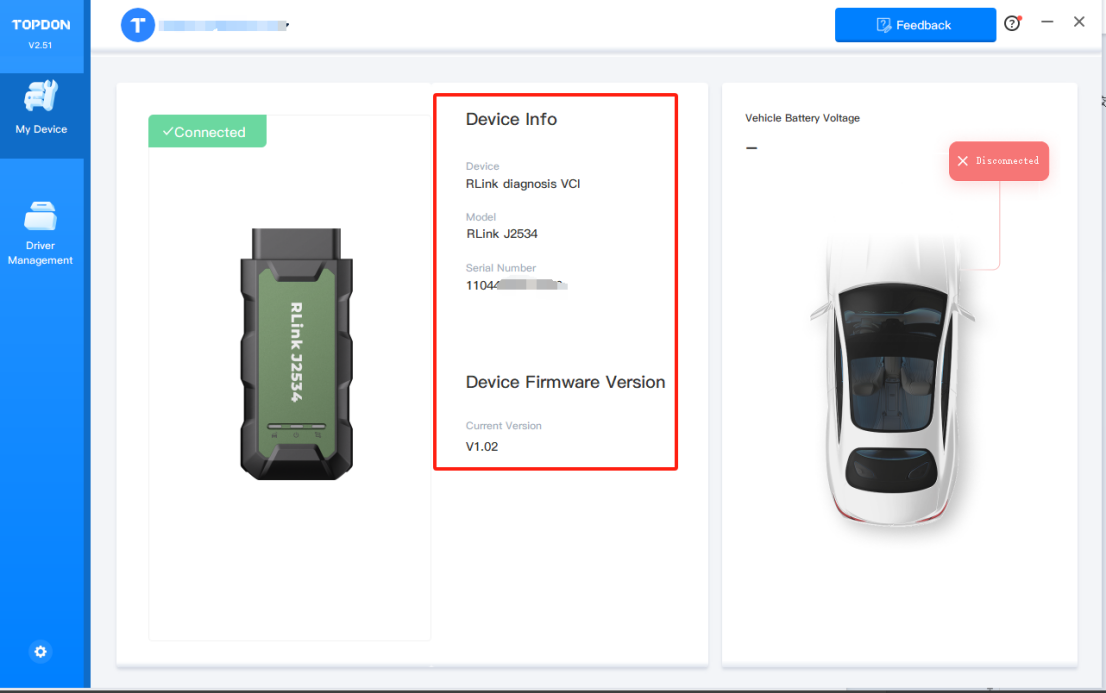The image size is (1106, 693).
Task: Click the serial number value
Action: [x=516, y=285]
